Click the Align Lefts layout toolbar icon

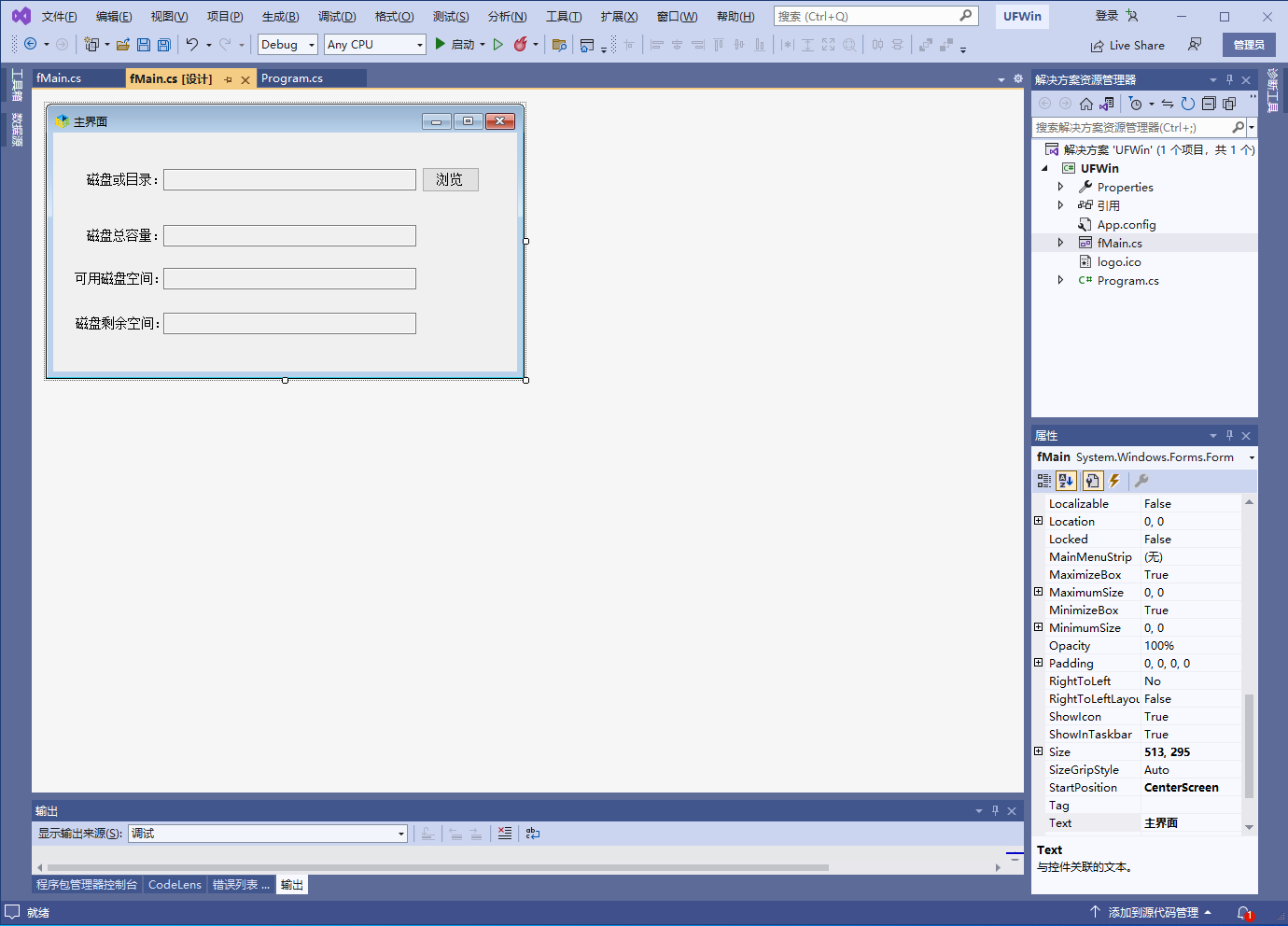pos(657,45)
